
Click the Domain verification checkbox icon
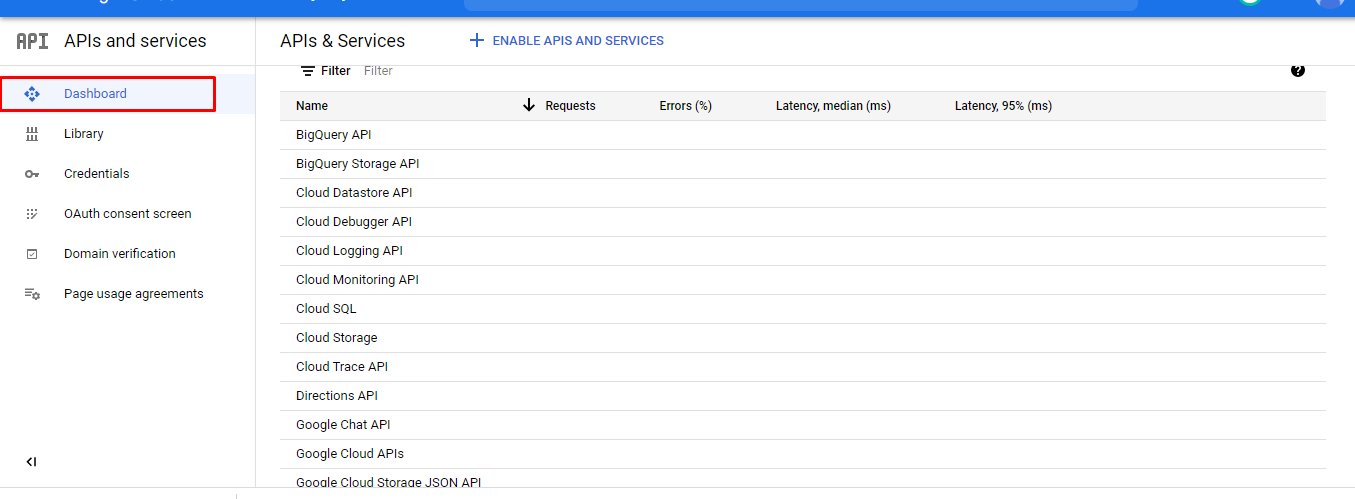(x=31, y=254)
